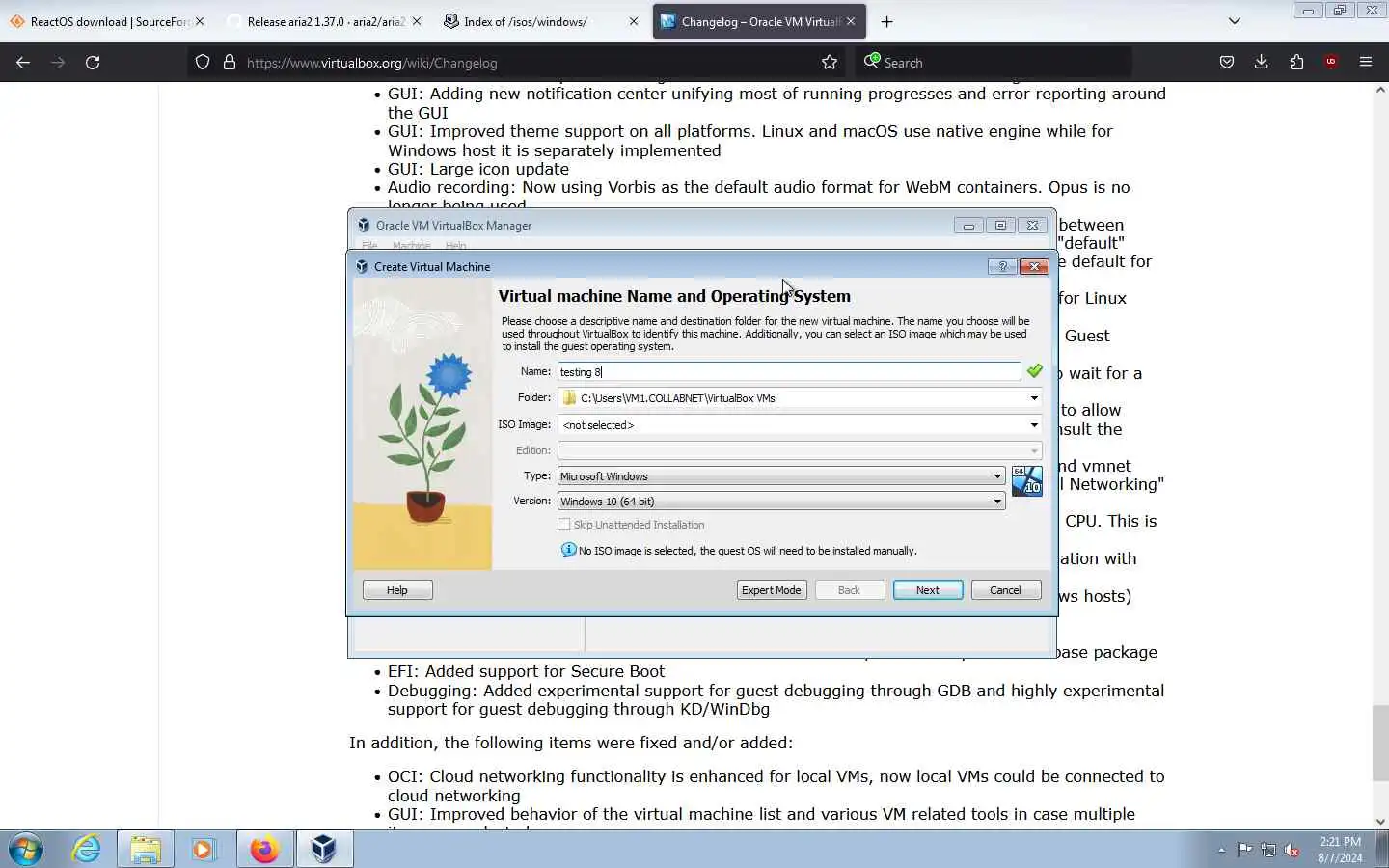The height and width of the screenshot is (868, 1389).
Task: Click the Firefox taskbar icon
Action: click(264, 850)
